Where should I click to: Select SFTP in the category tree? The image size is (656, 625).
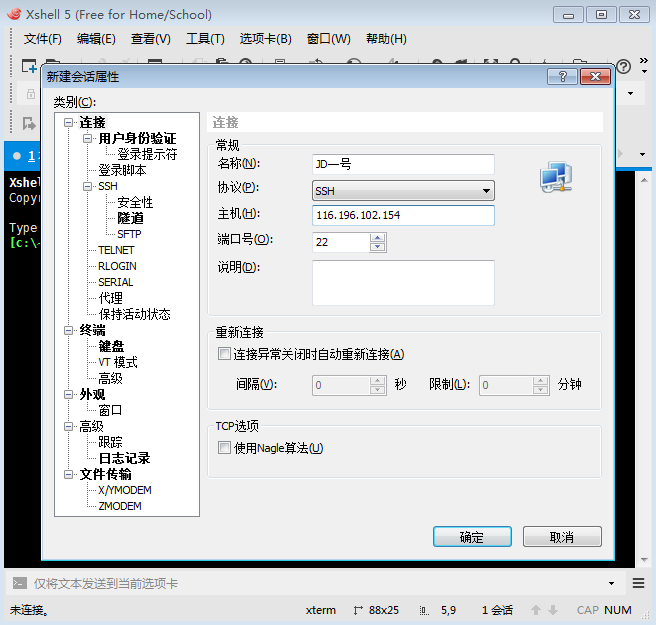[x=129, y=234]
